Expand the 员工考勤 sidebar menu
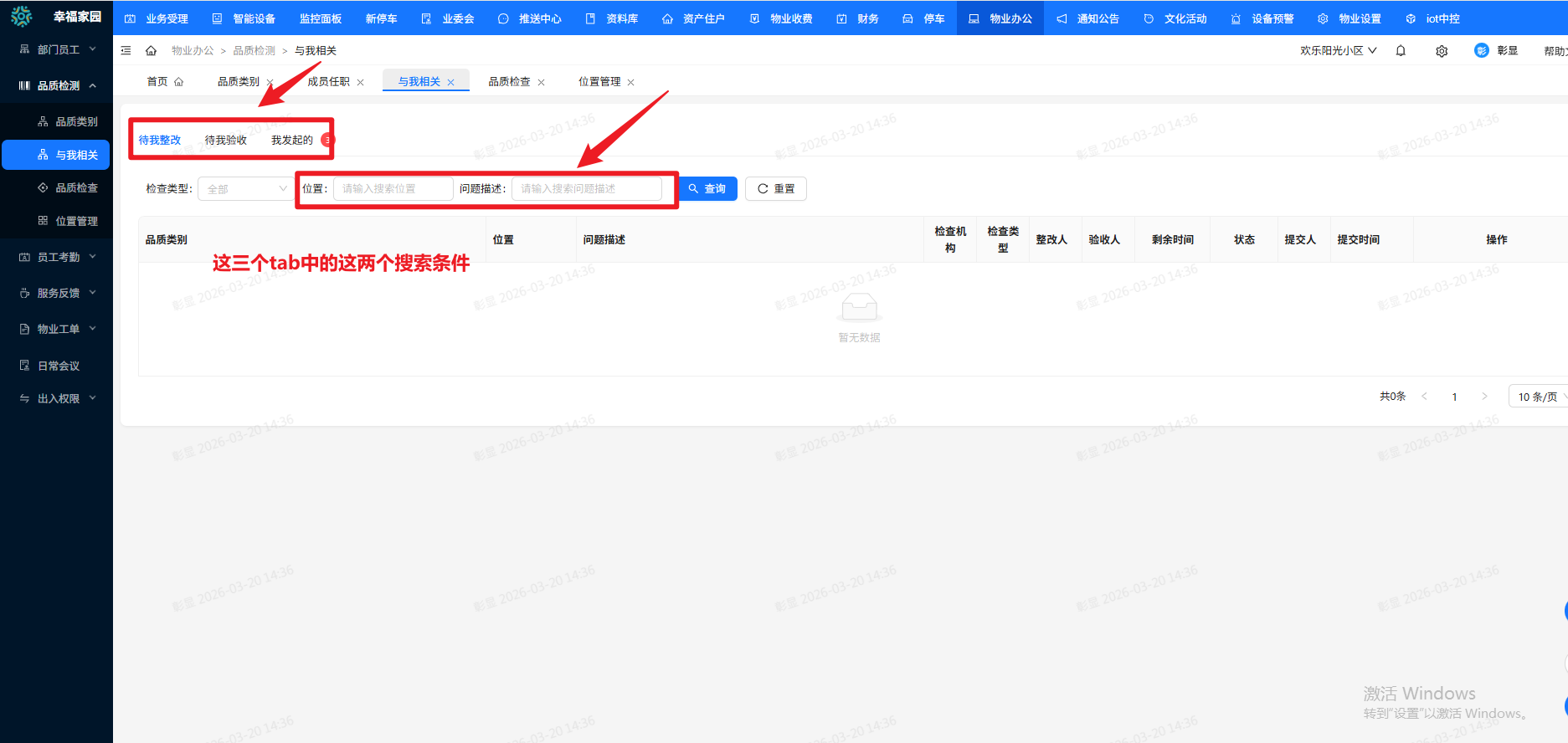 pos(58,257)
